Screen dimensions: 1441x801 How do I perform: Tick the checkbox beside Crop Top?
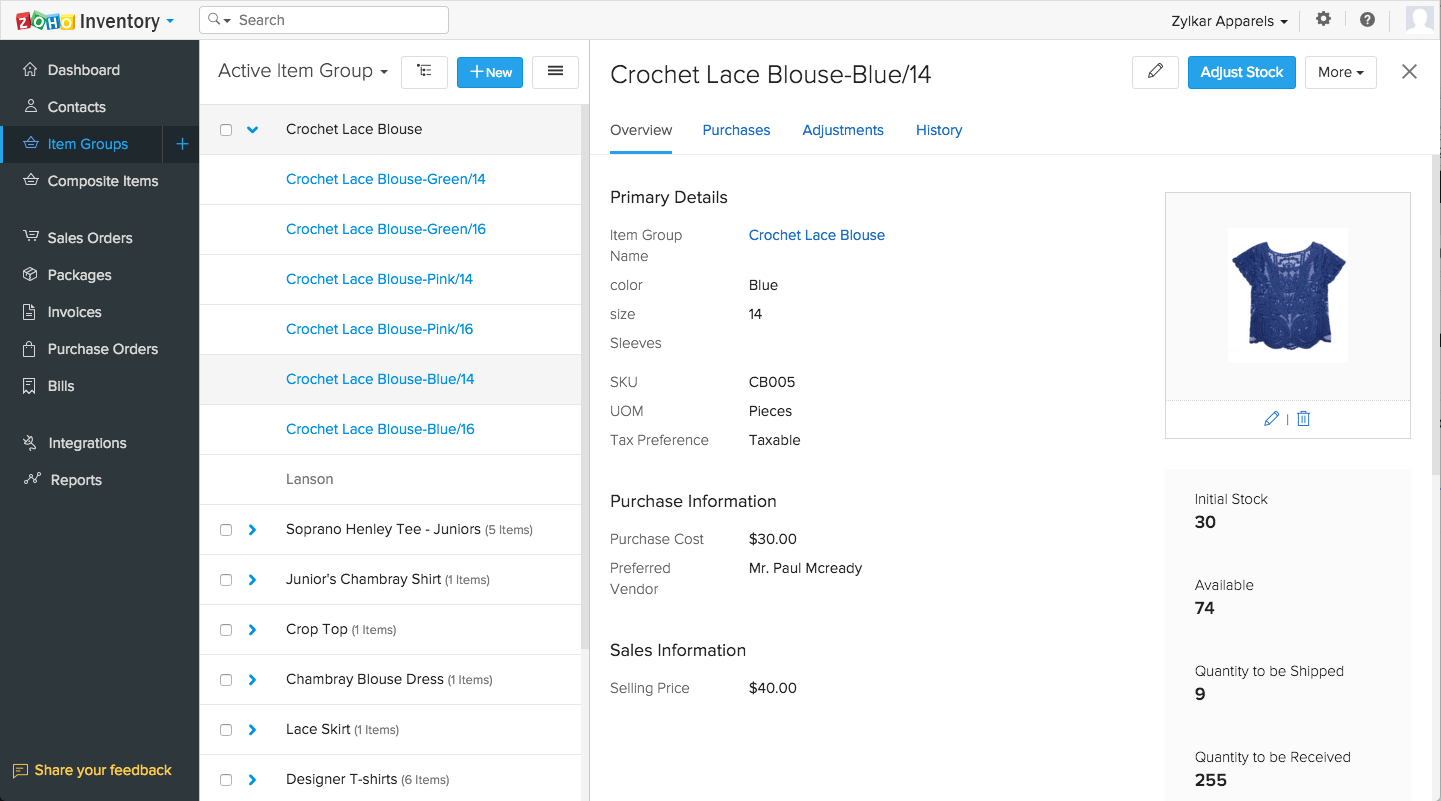(225, 629)
